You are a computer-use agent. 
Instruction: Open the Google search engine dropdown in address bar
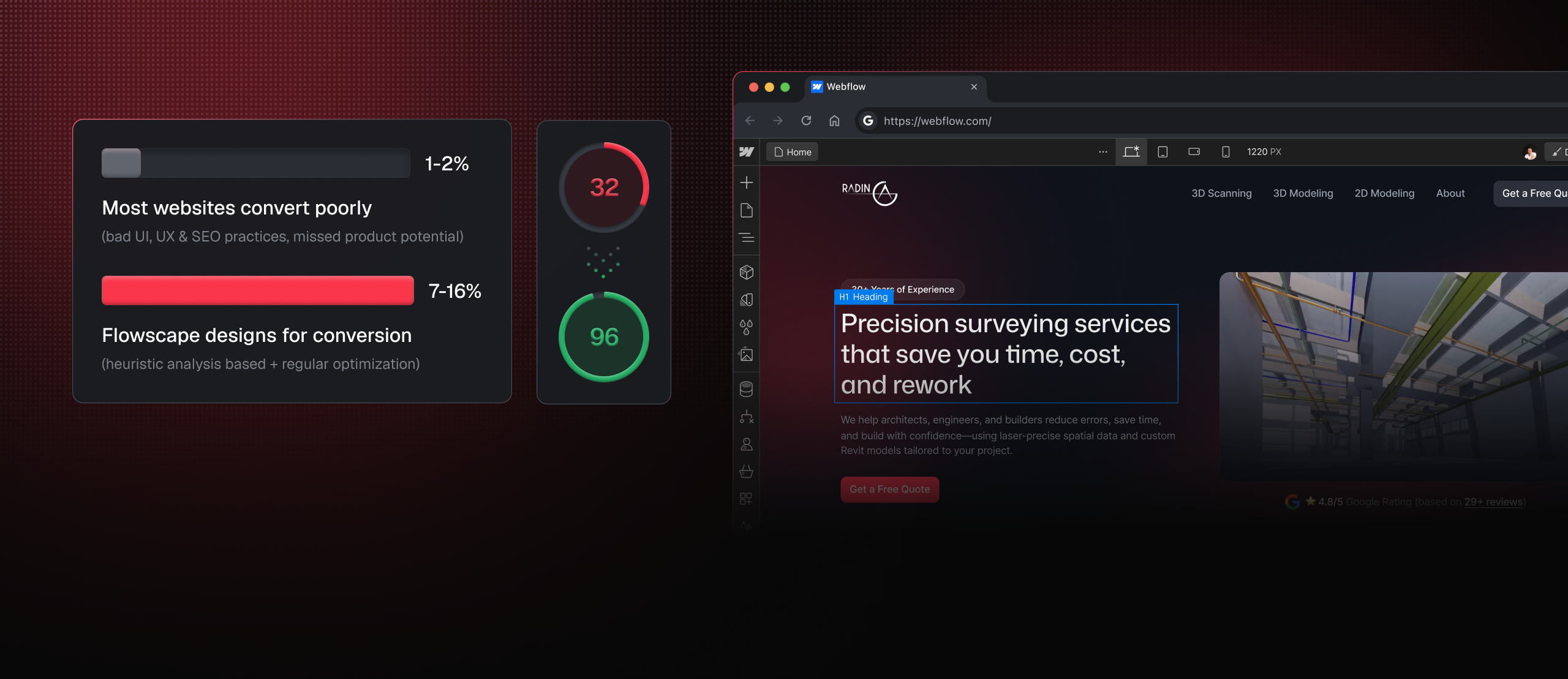point(867,121)
